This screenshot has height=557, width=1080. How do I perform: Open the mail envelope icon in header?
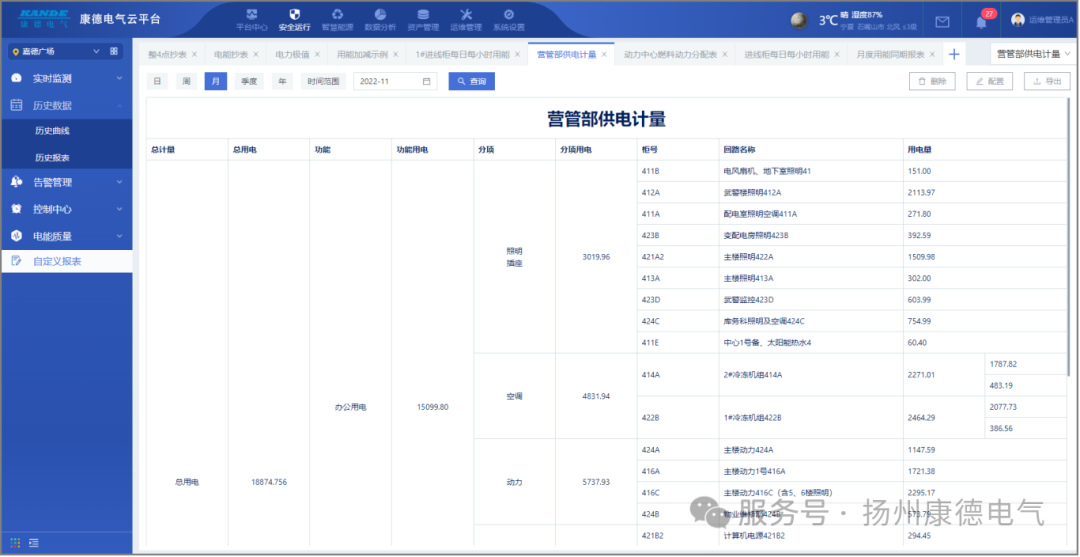click(x=942, y=21)
